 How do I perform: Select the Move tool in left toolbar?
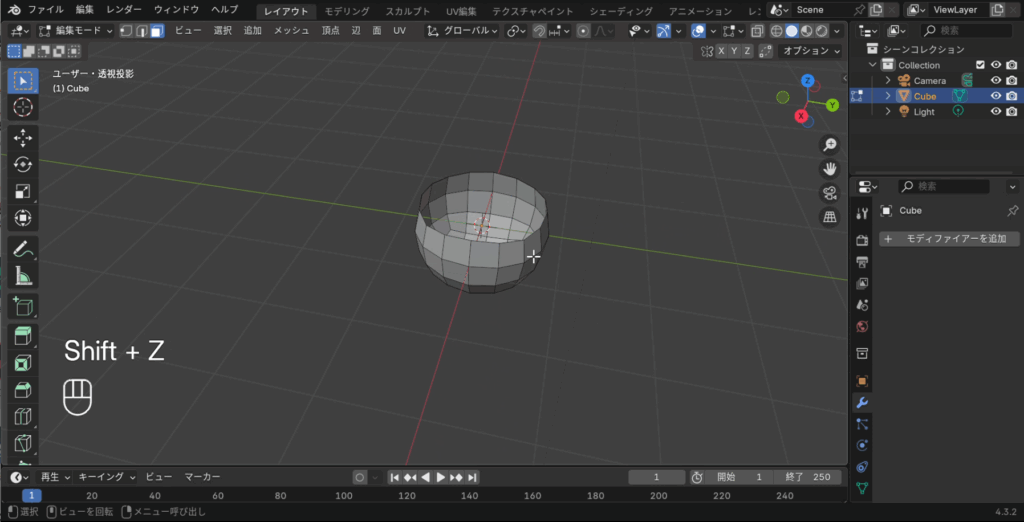click(23, 138)
